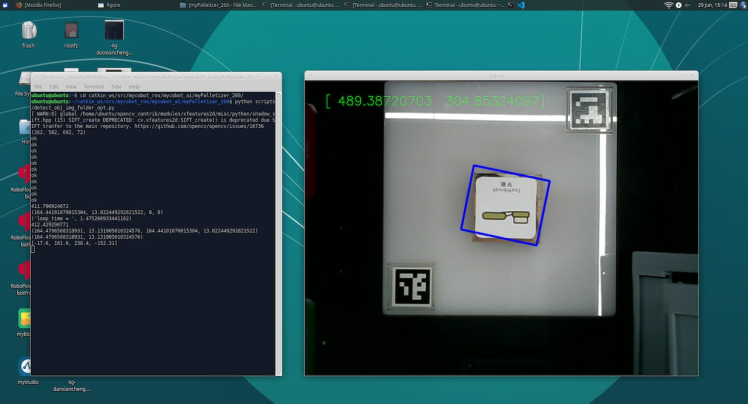Image resolution: width=748 pixels, height=404 pixels.
Task: Open the terminal View menu
Action: [72, 87]
